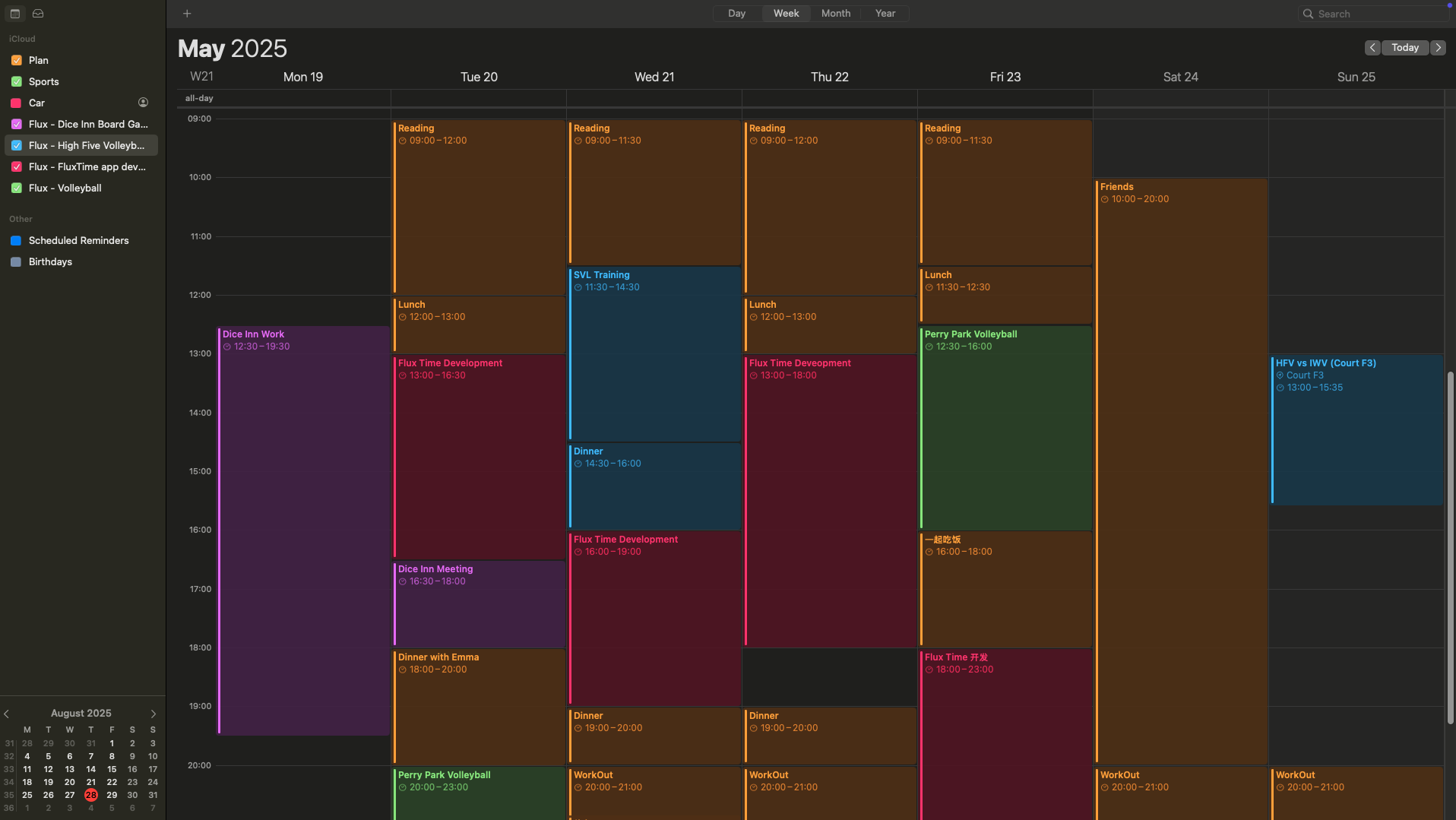Image resolution: width=1456 pixels, height=820 pixels.
Task: Switch to the Year view tab
Action: click(884, 13)
